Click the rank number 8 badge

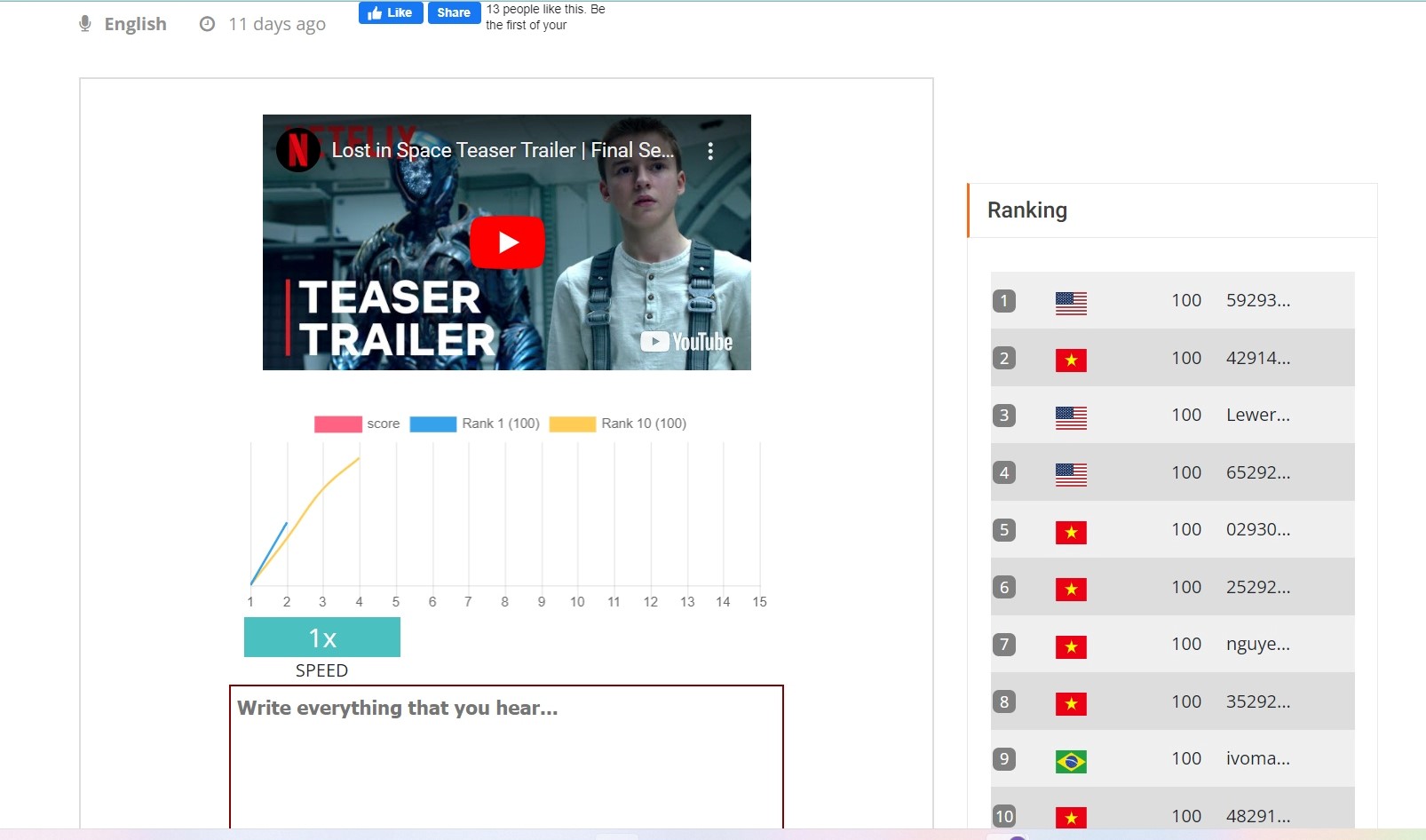[1004, 701]
